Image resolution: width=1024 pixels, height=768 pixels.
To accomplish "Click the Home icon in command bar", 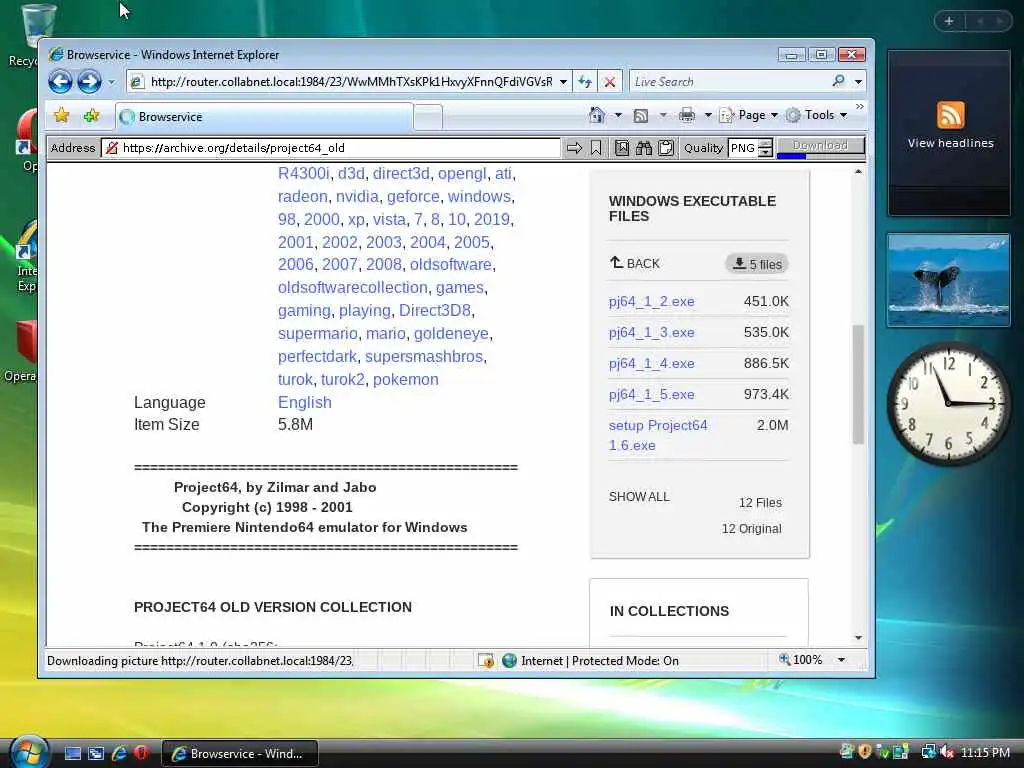I will 596,115.
